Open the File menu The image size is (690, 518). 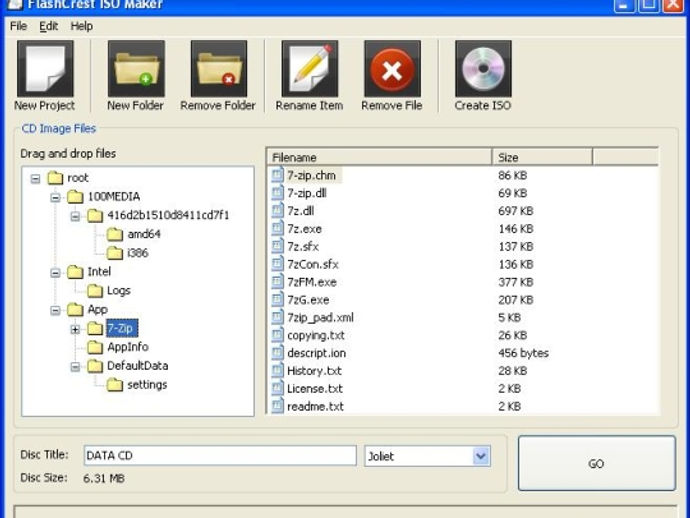[18, 26]
